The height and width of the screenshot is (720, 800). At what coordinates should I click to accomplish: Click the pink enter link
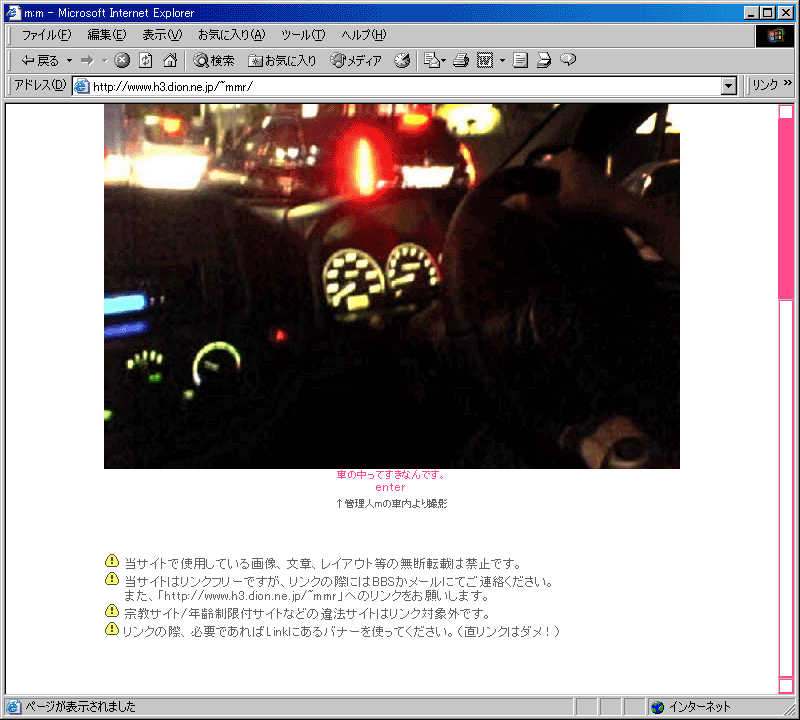390,487
